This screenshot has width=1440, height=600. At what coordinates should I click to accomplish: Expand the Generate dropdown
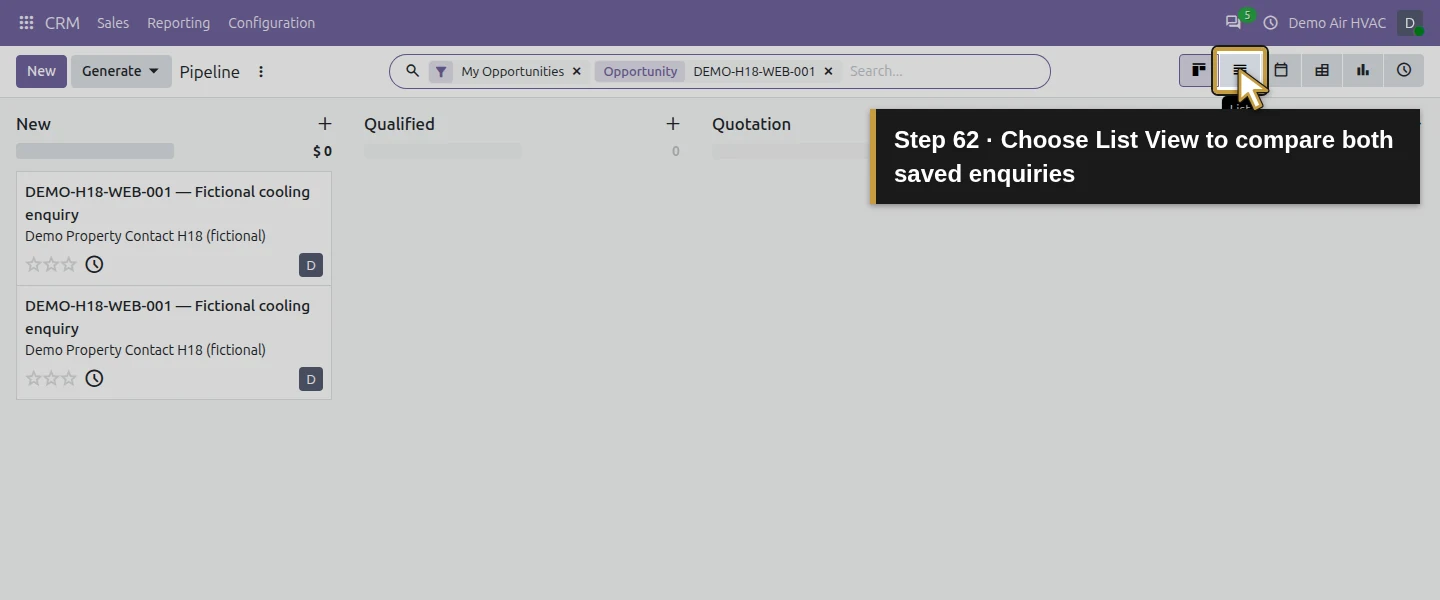121,71
